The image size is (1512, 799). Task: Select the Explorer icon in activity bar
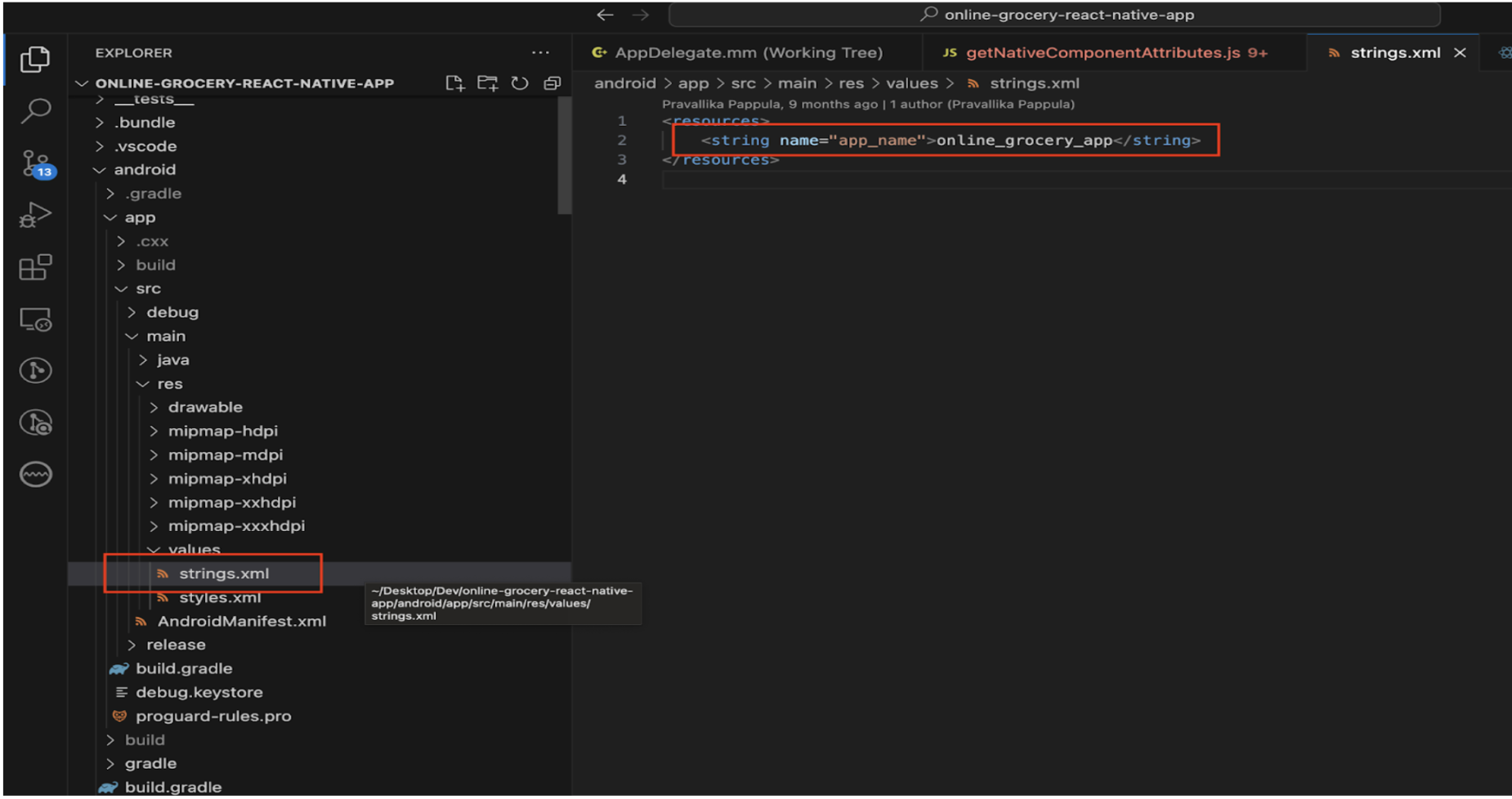34,59
